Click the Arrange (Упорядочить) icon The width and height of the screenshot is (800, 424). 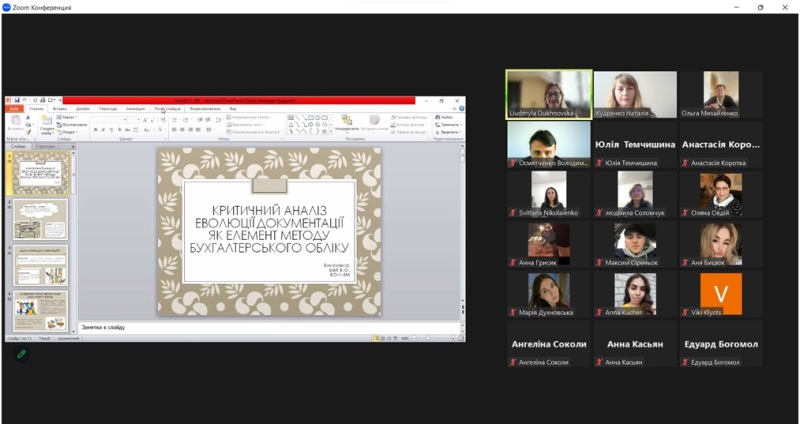point(347,120)
